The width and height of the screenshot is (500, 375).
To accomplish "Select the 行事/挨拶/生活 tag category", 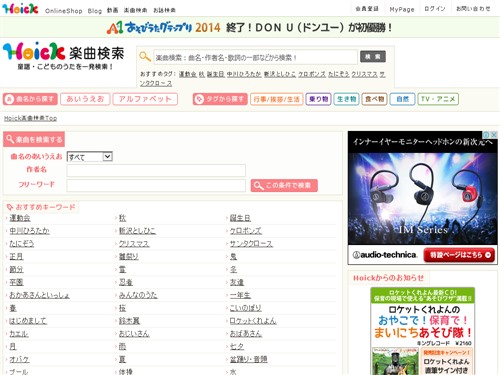I will tap(276, 99).
